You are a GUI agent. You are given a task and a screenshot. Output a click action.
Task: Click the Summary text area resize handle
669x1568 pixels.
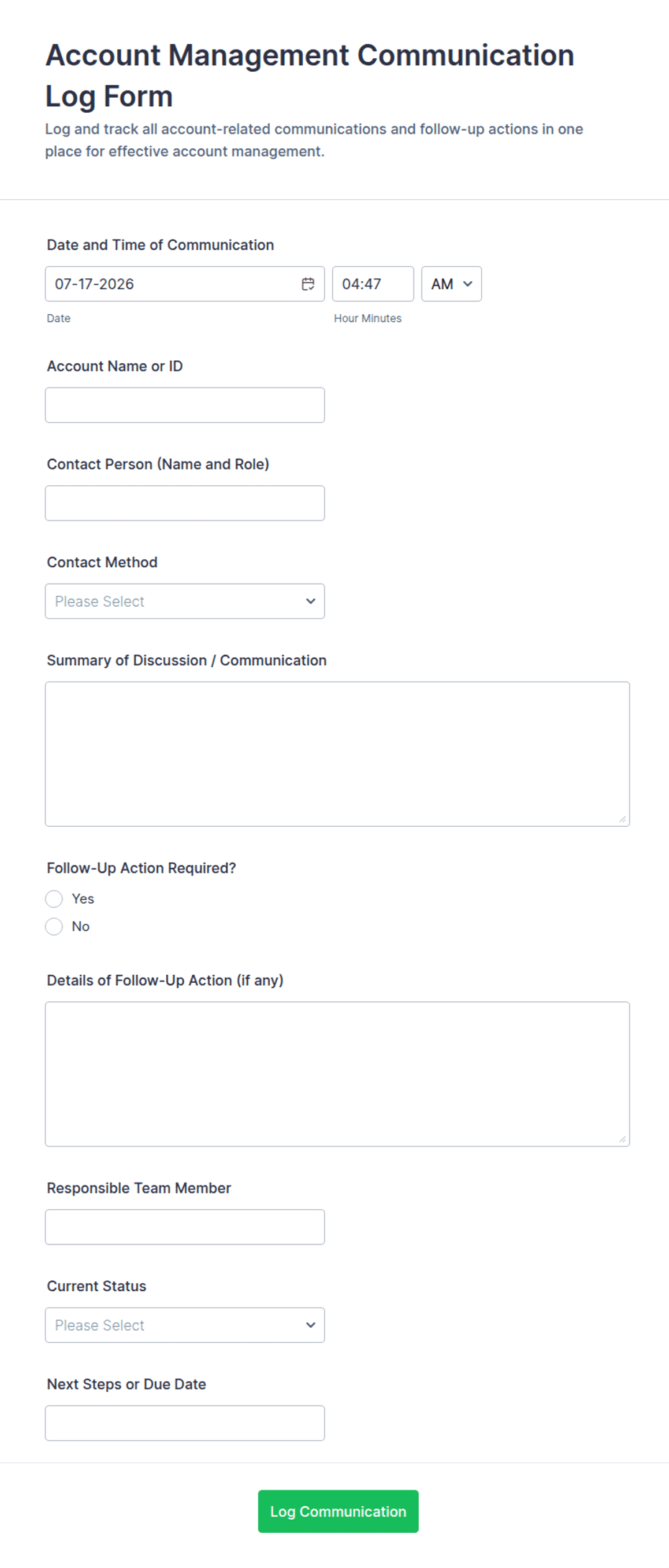[x=622, y=819]
